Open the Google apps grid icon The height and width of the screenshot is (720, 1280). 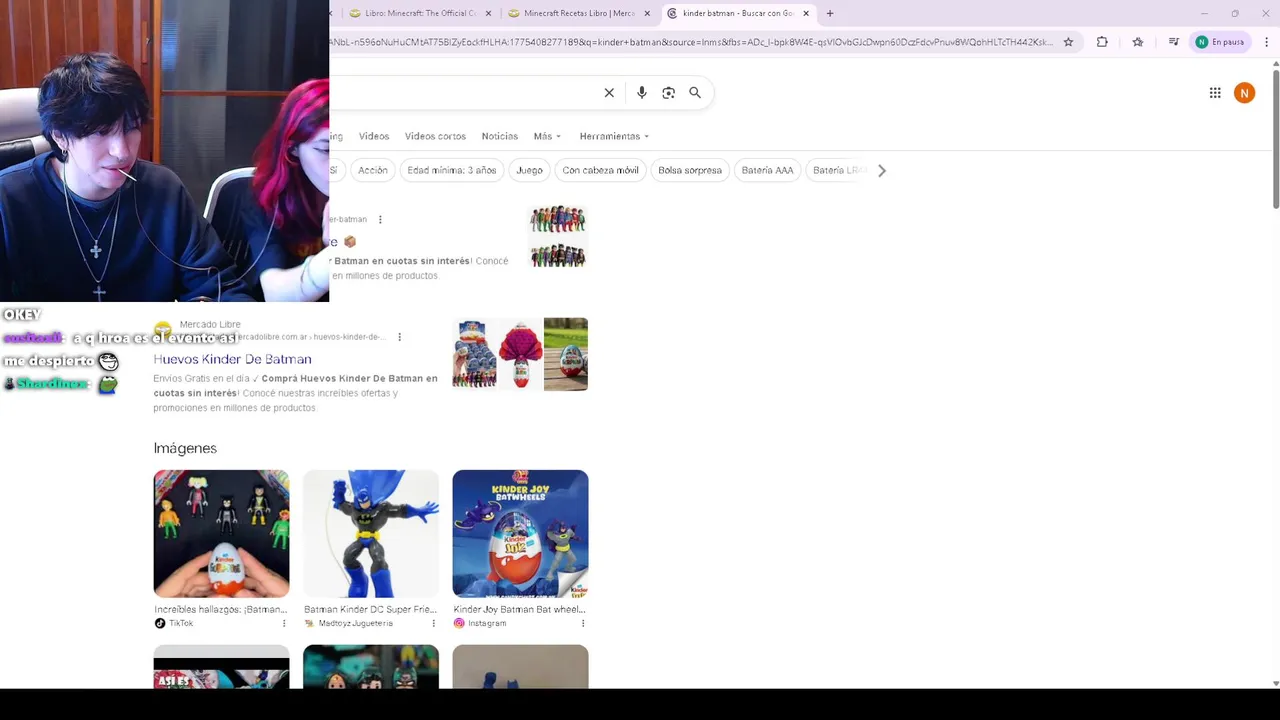tap(1215, 93)
